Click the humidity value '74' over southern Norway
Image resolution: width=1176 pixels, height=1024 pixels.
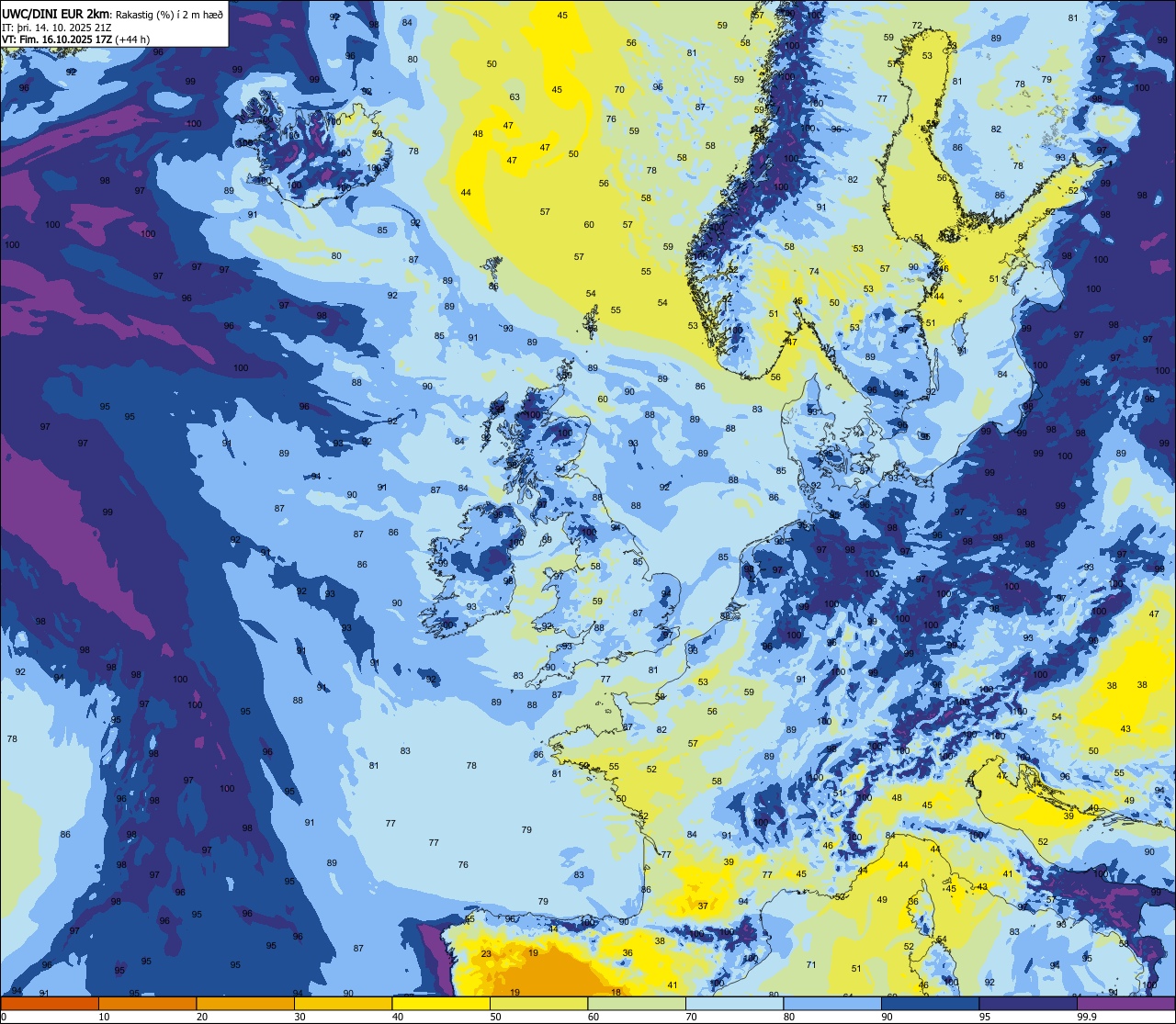pyautogui.click(x=814, y=272)
